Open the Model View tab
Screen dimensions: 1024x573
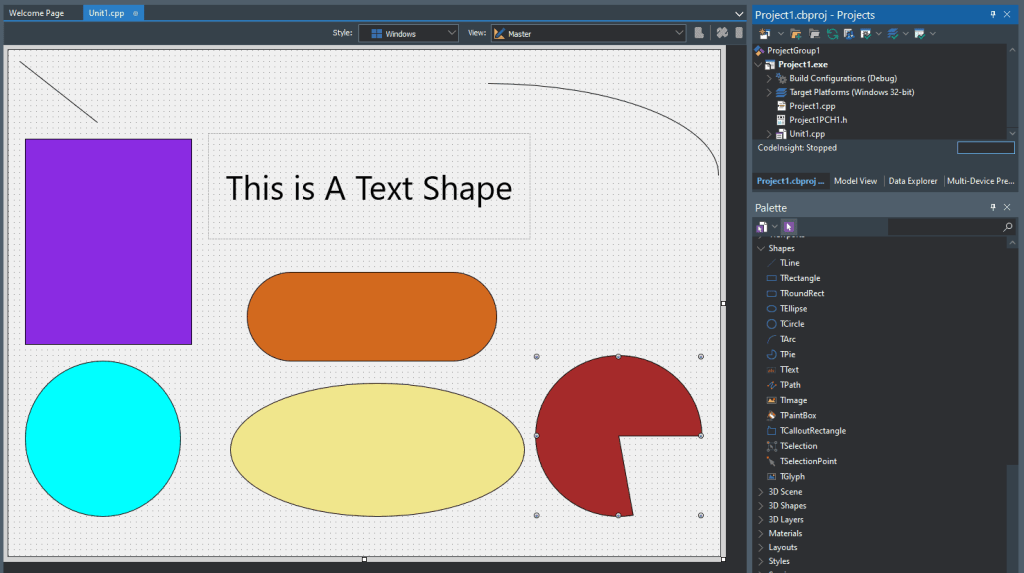(x=855, y=181)
